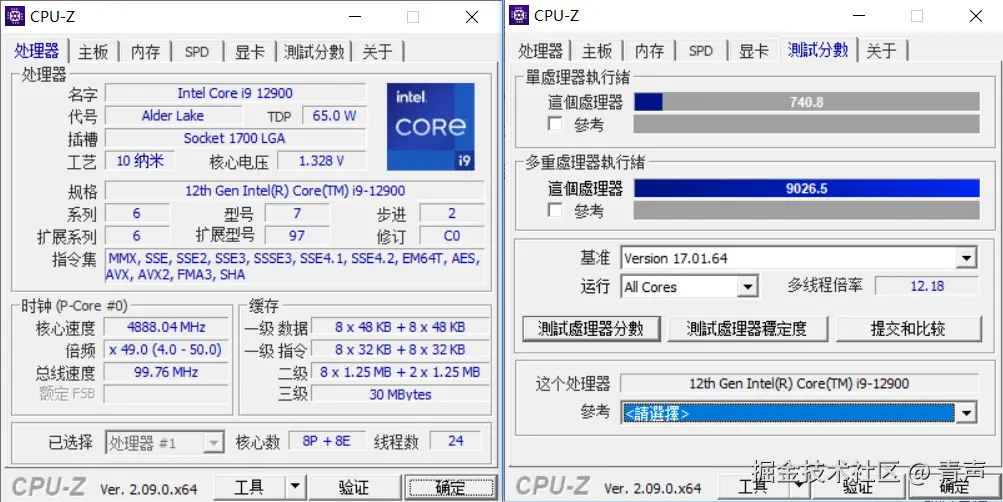Click the 二级 cache value
The image size is (1003, 502).
[x=400, y=372]
